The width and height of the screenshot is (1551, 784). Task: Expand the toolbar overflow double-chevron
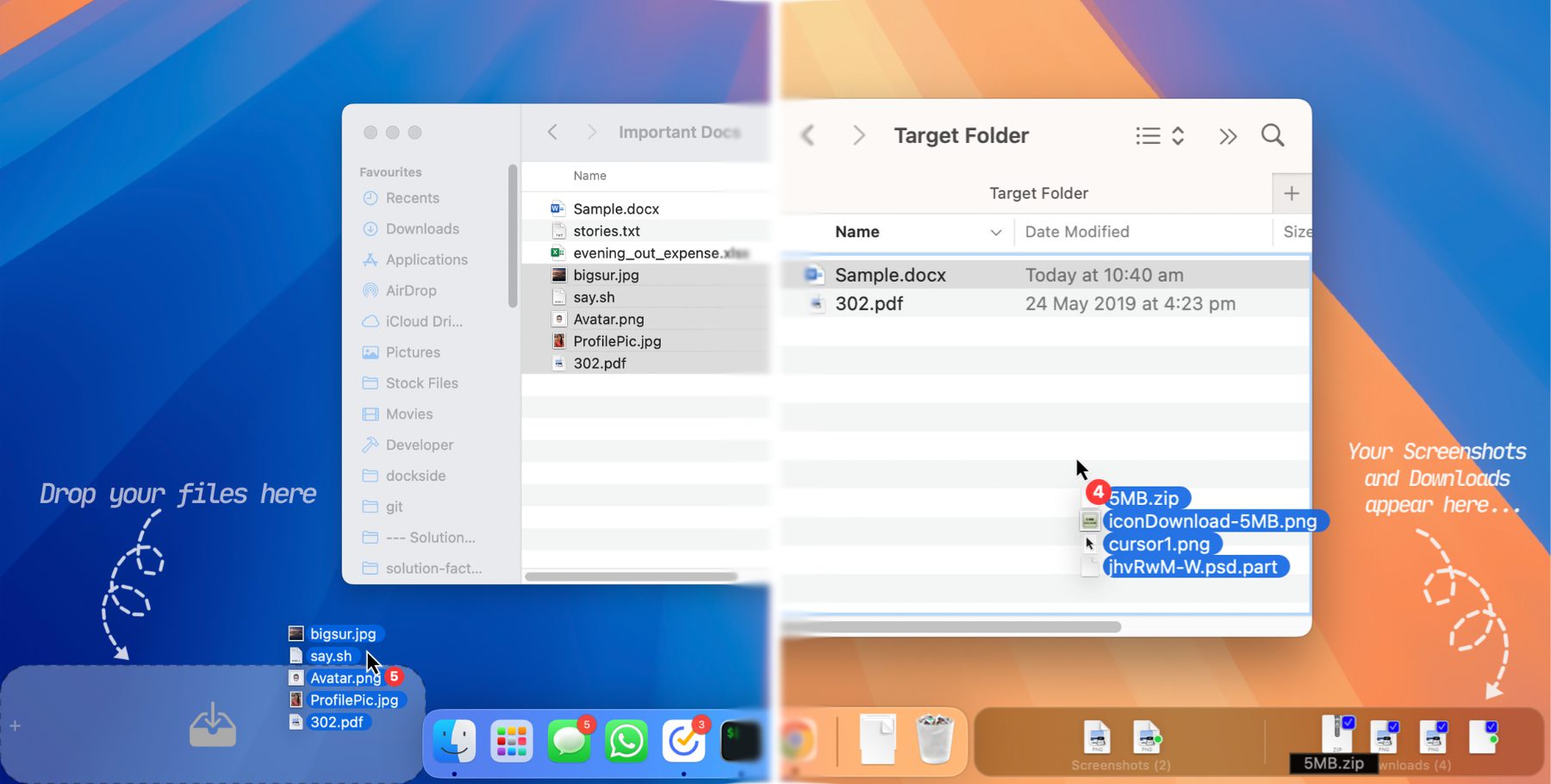click(x=1228, y=136)
